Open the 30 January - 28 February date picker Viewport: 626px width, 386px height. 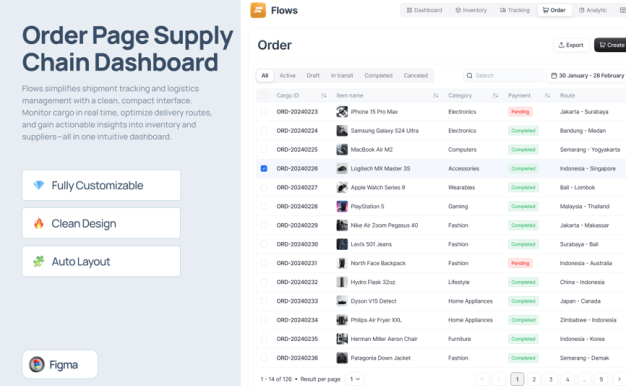[586, 75]
